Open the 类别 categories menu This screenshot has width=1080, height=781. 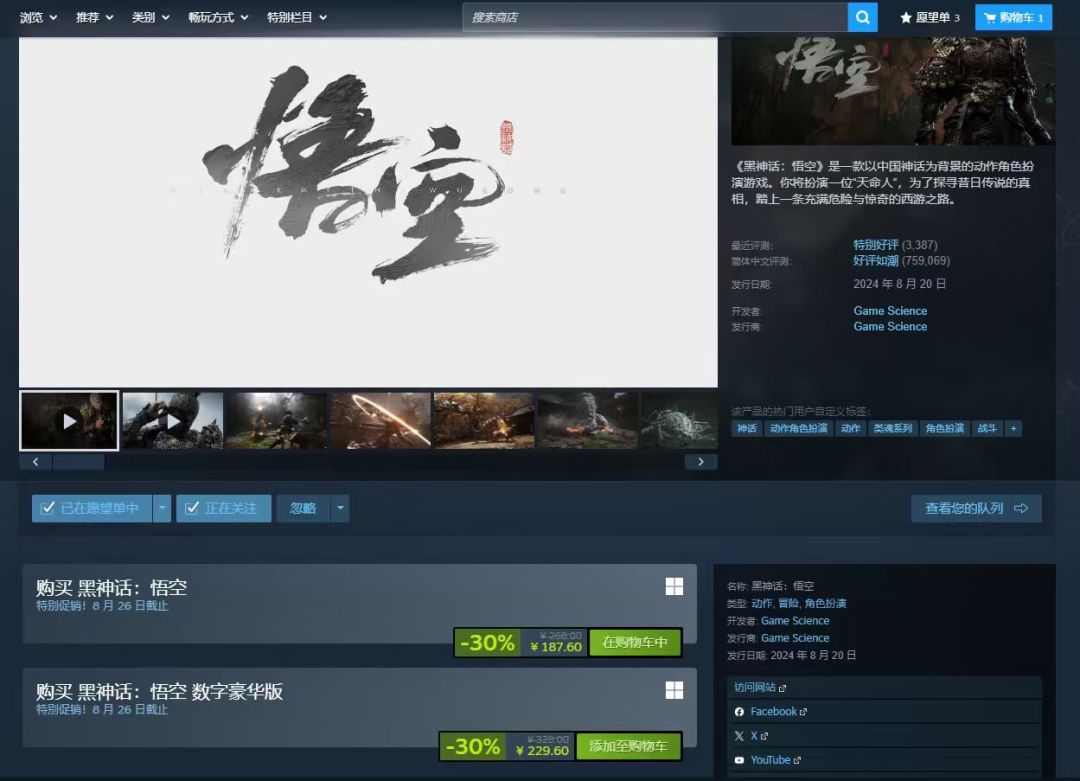point(150,17)
